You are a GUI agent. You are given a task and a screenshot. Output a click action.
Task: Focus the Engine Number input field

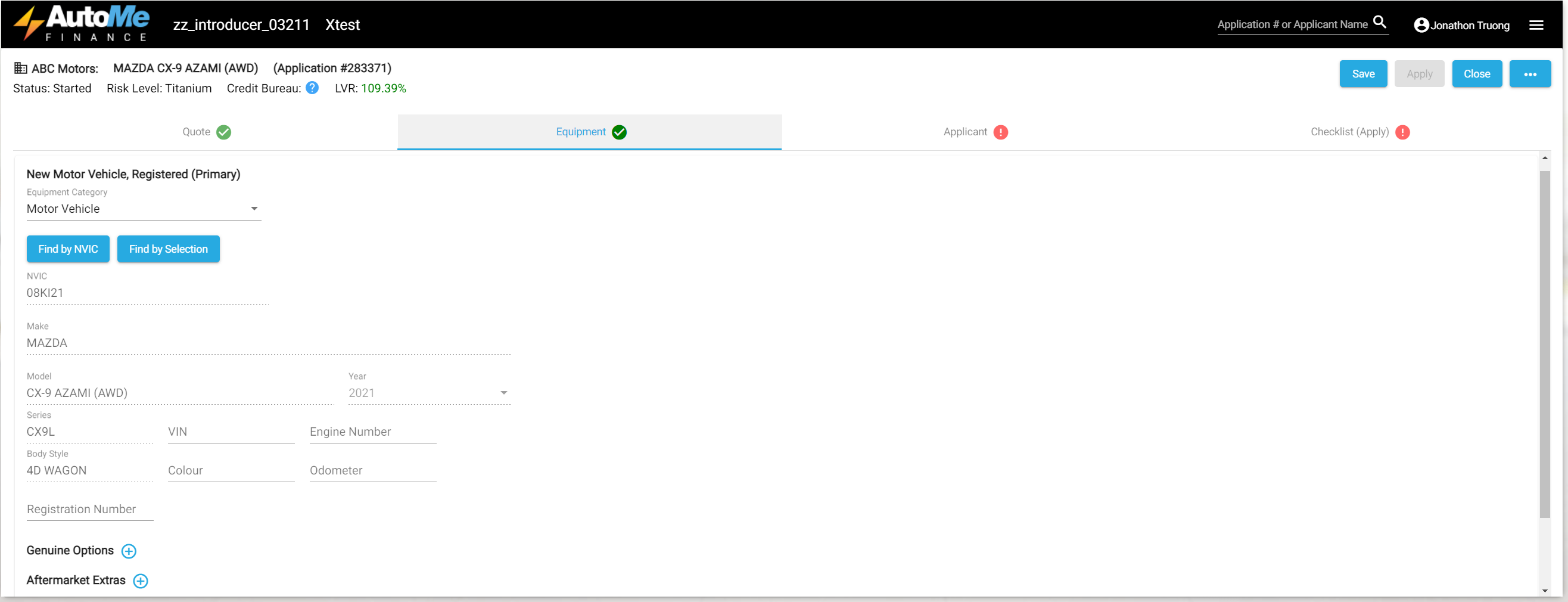click(x=372, y=432)
